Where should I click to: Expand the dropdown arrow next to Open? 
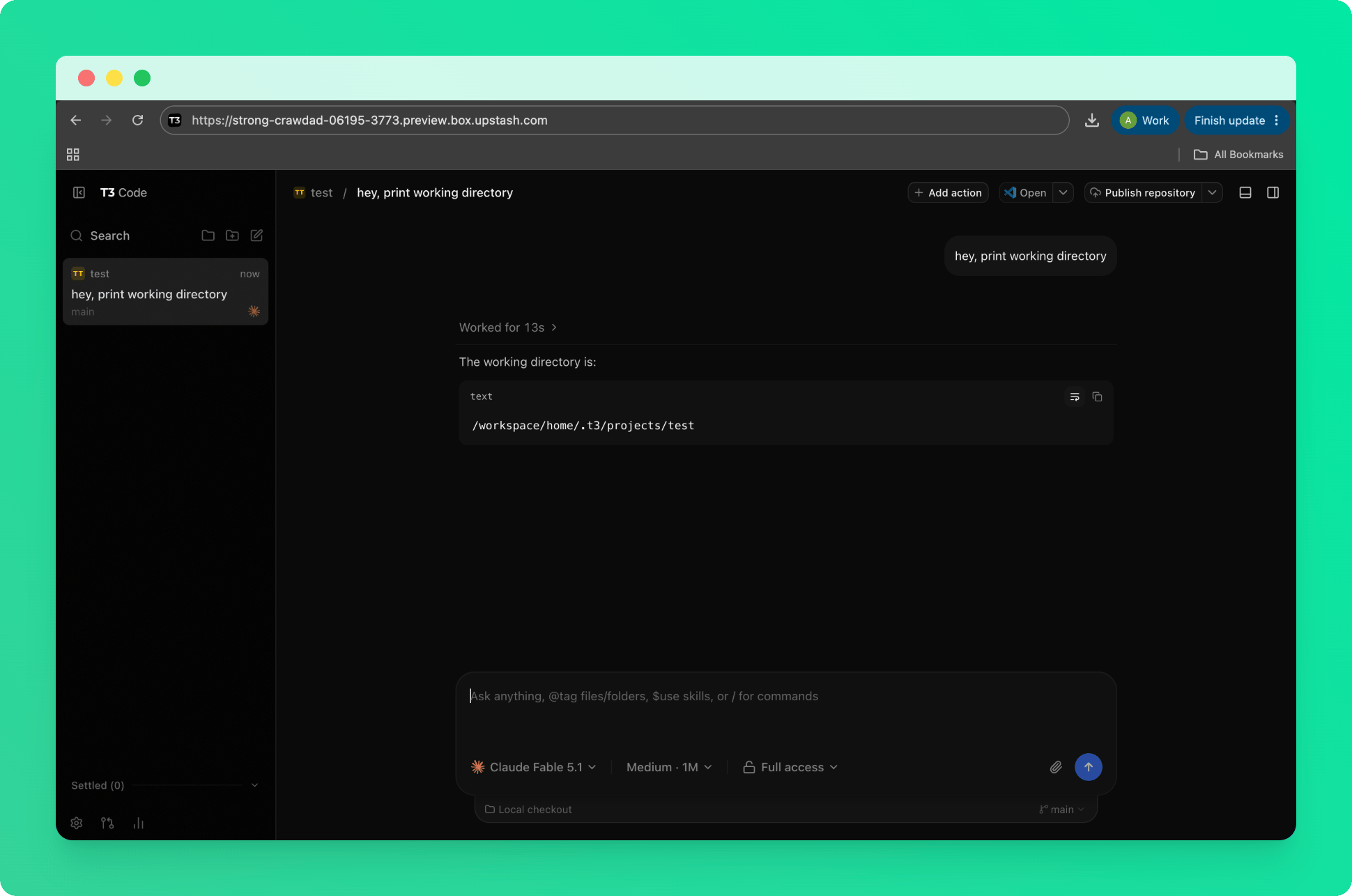(x=1063, y=192)
